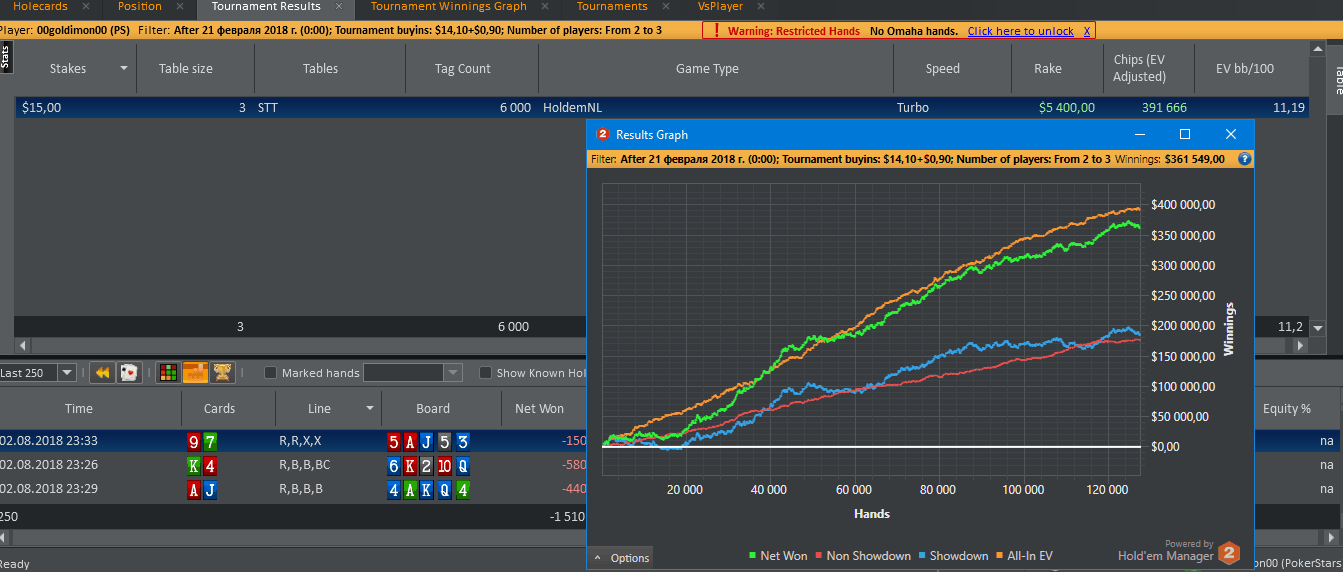Close the Tournament Results tab with X
The height and width of the screenshot is (572, 1343).
point(341,7)
